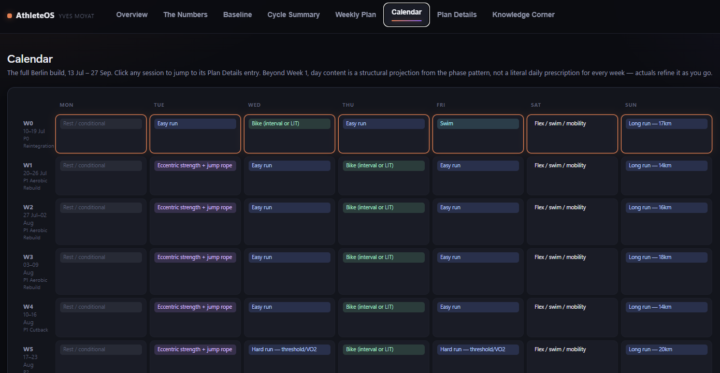The width and height of the screenshot is (720, 373).
Task: Open the Weekly Plan tab
Action: pos(355,15)
